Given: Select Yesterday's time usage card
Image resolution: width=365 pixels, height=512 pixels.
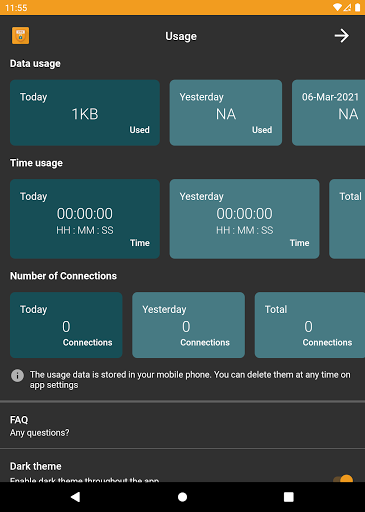Looking at the screenshot, I should click(x=244, y=219).
